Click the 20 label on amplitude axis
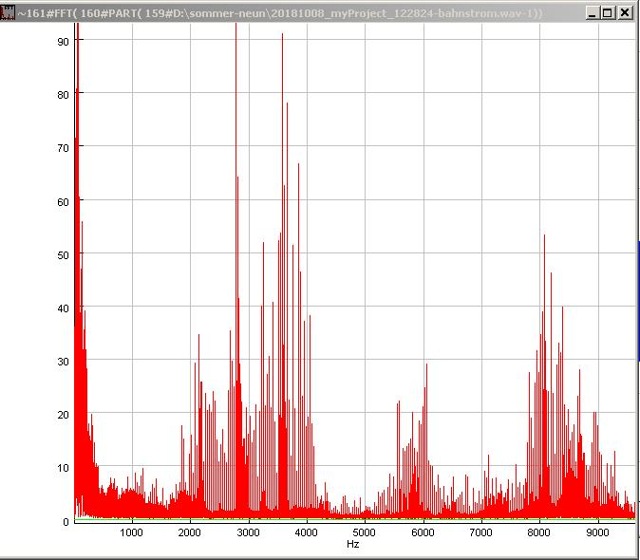Screen dimensions: 640x560 63,415
